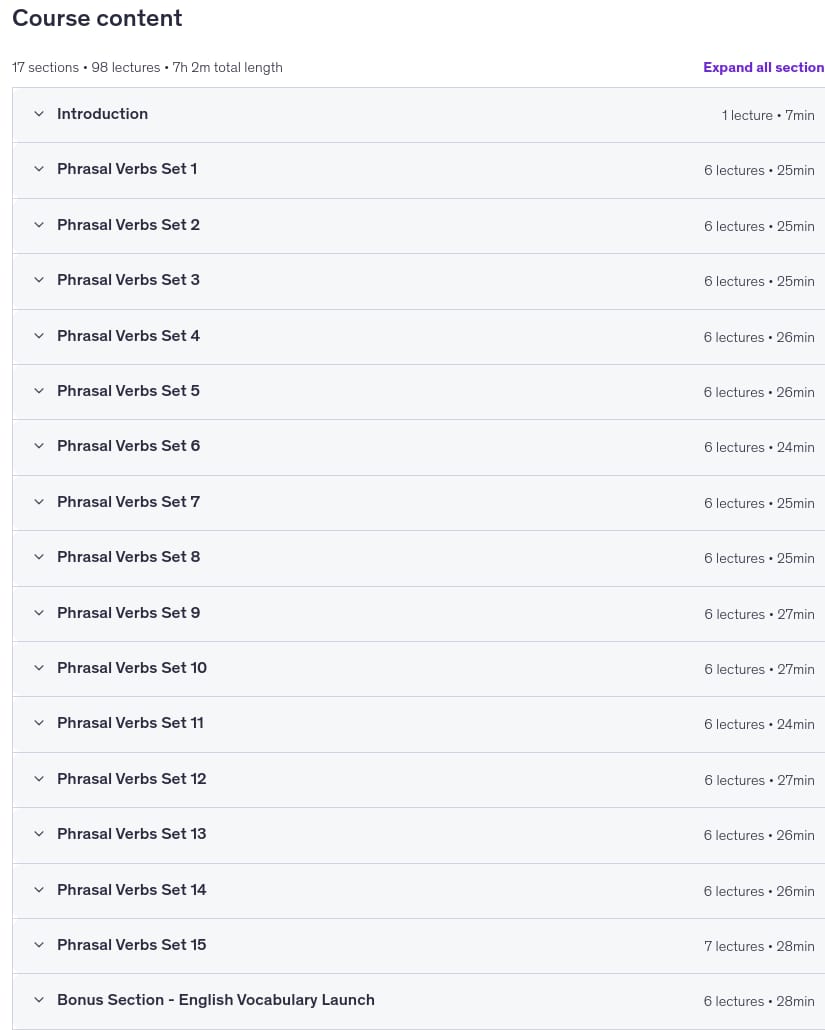Expand Phrasal Verbs Set 15 chevron
The height and width of the screenshot is (1030, 825).
pyautogui.click(x=39, y=945)
